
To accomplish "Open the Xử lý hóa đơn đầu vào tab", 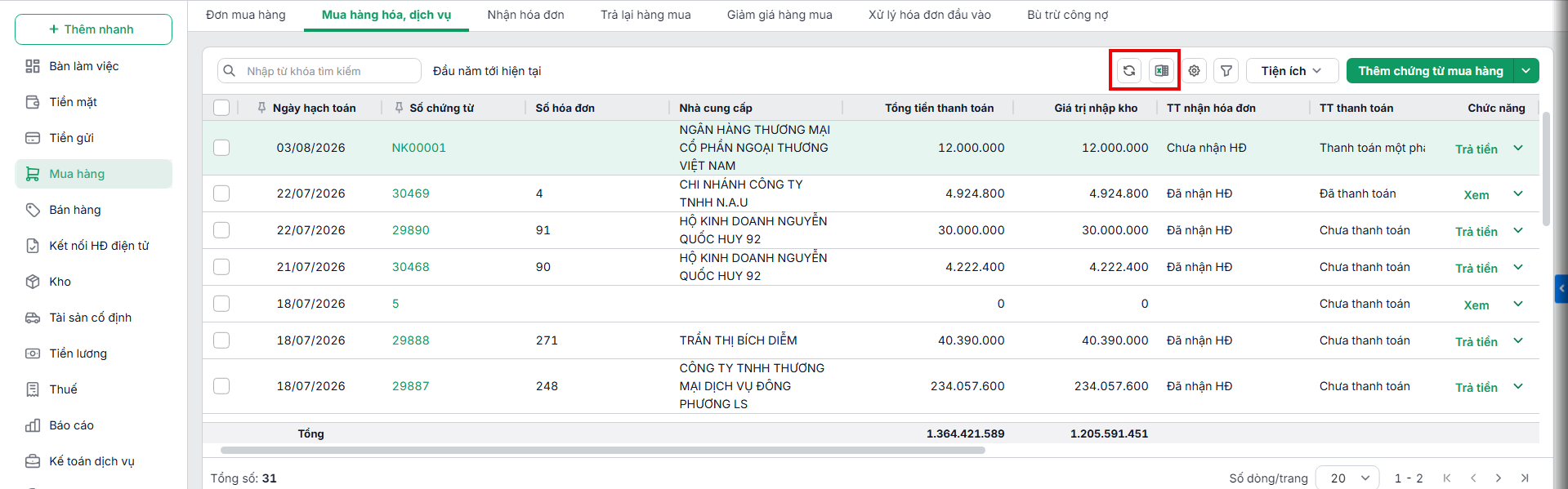I will coord(930,15).
